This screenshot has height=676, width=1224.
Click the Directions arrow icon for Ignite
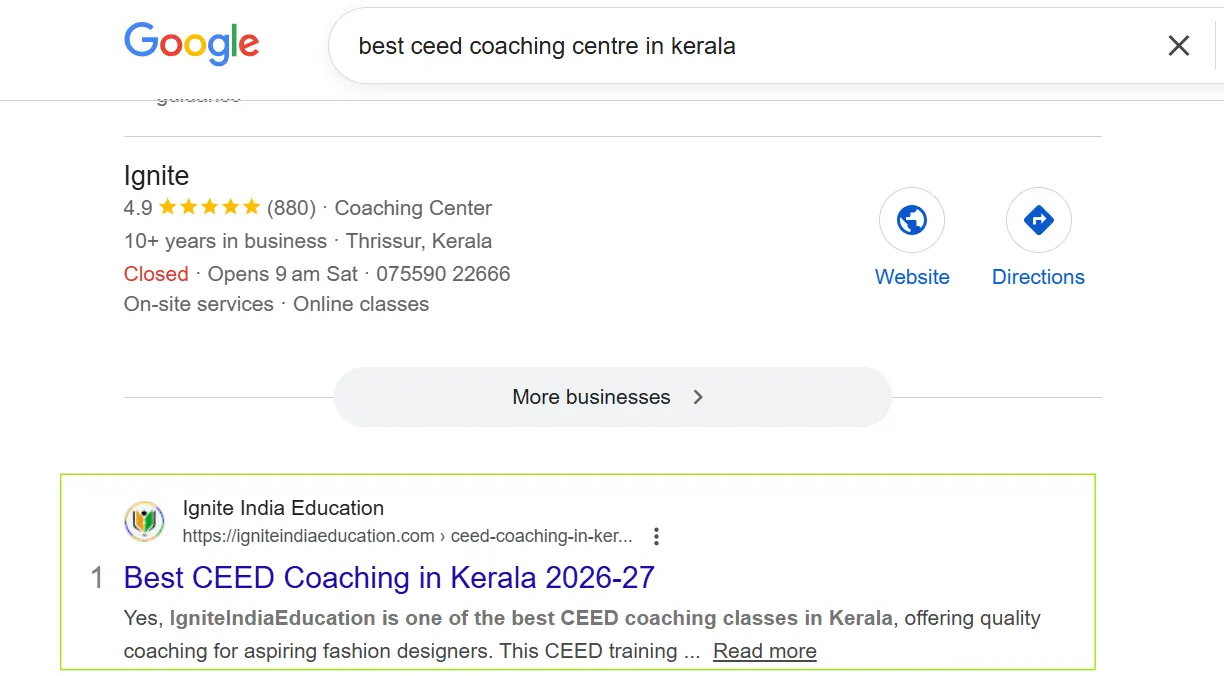tap(1038, 220)
